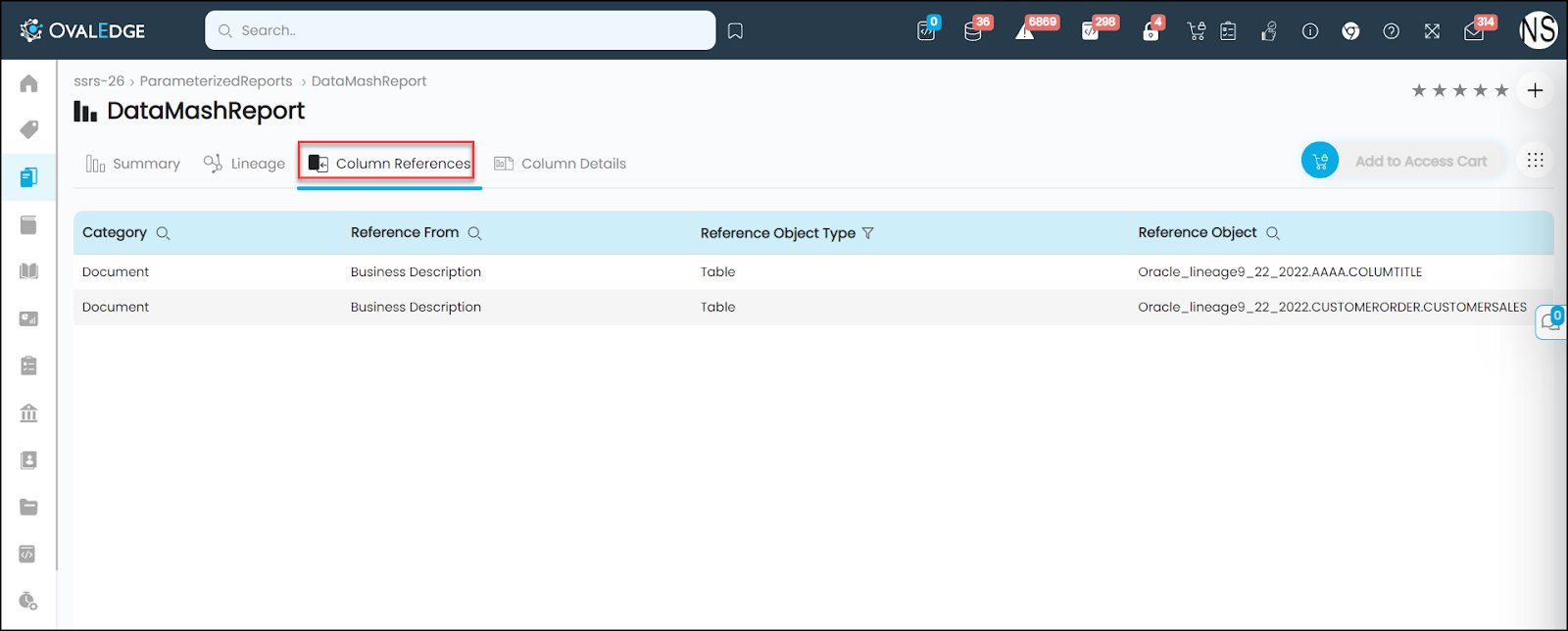This screenshot has height=631, width=1568.
Task: Go to Home in the sidebar
Action: pyautogui.click(x=28, y=83)
